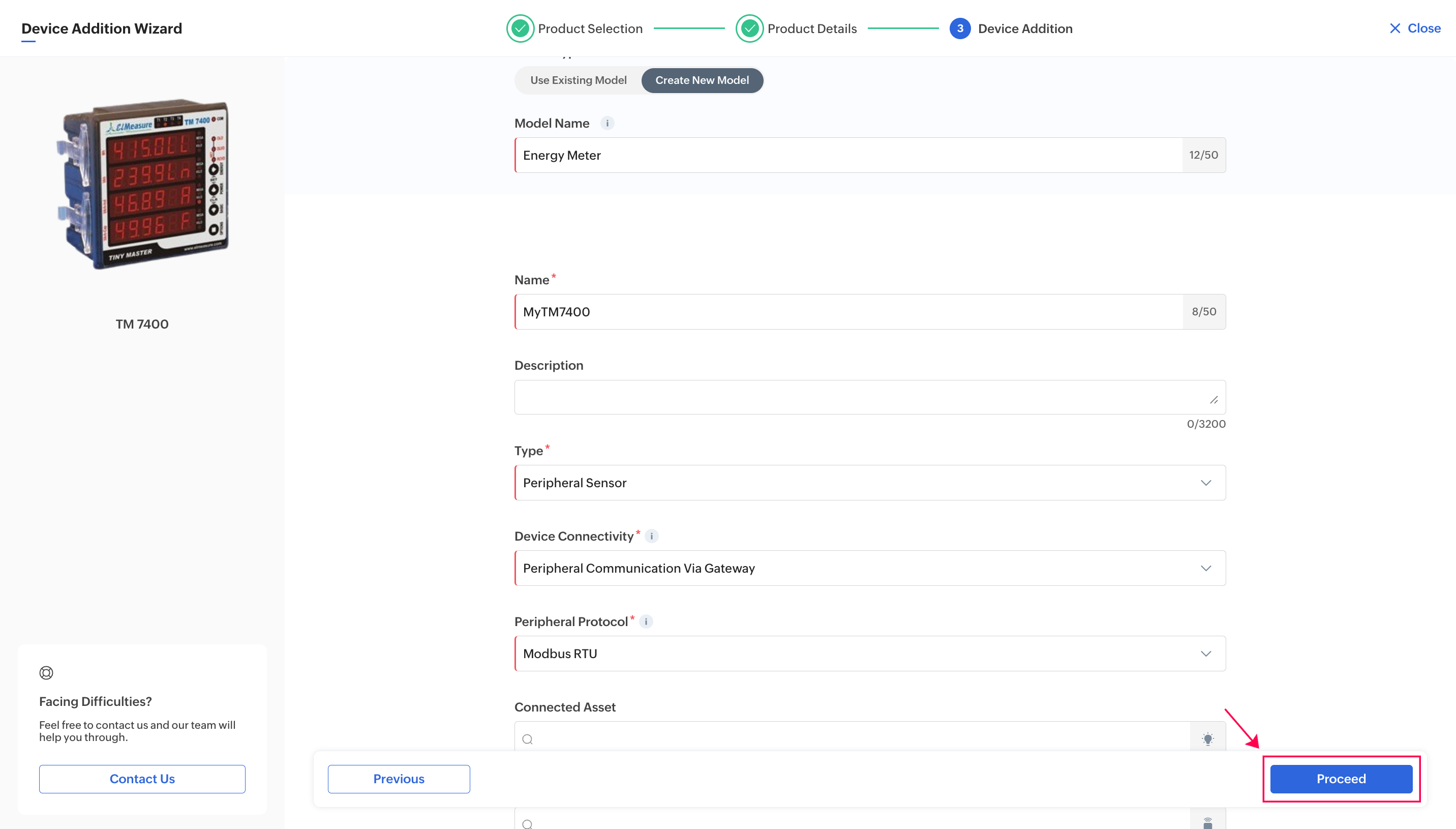Open the Type dropdown
The height and width of the screenshot is (829, 1456).
pos(869,482)
